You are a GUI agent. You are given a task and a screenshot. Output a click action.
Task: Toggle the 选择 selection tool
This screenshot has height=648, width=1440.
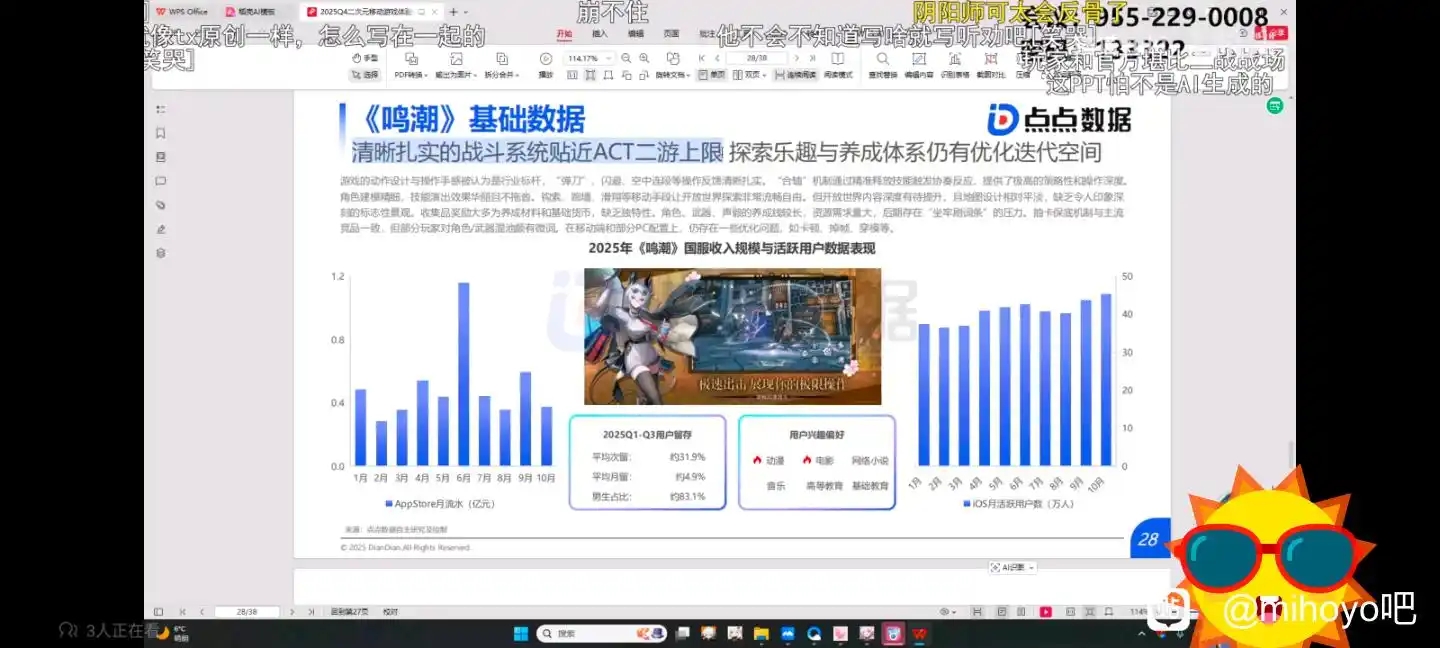click(x=365, y=75)
